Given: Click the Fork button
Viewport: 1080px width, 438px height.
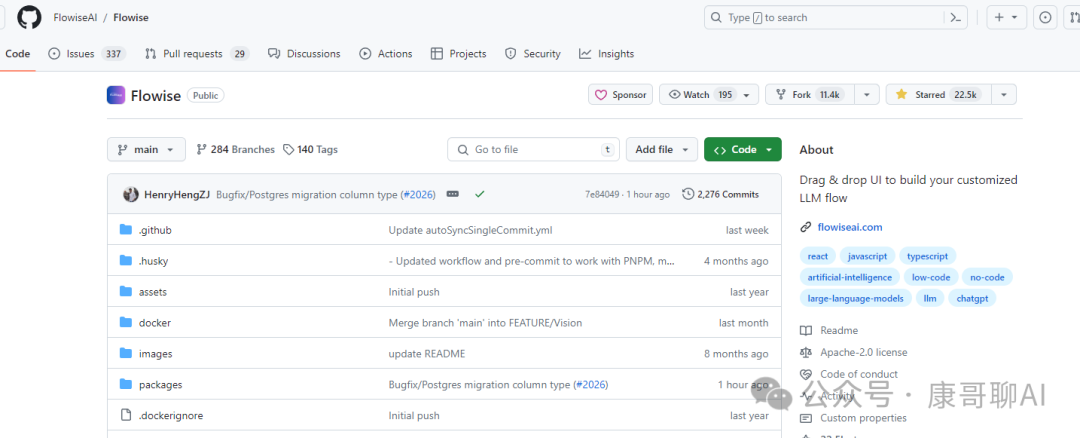Looking at the screenshot, I should point(810,95).
